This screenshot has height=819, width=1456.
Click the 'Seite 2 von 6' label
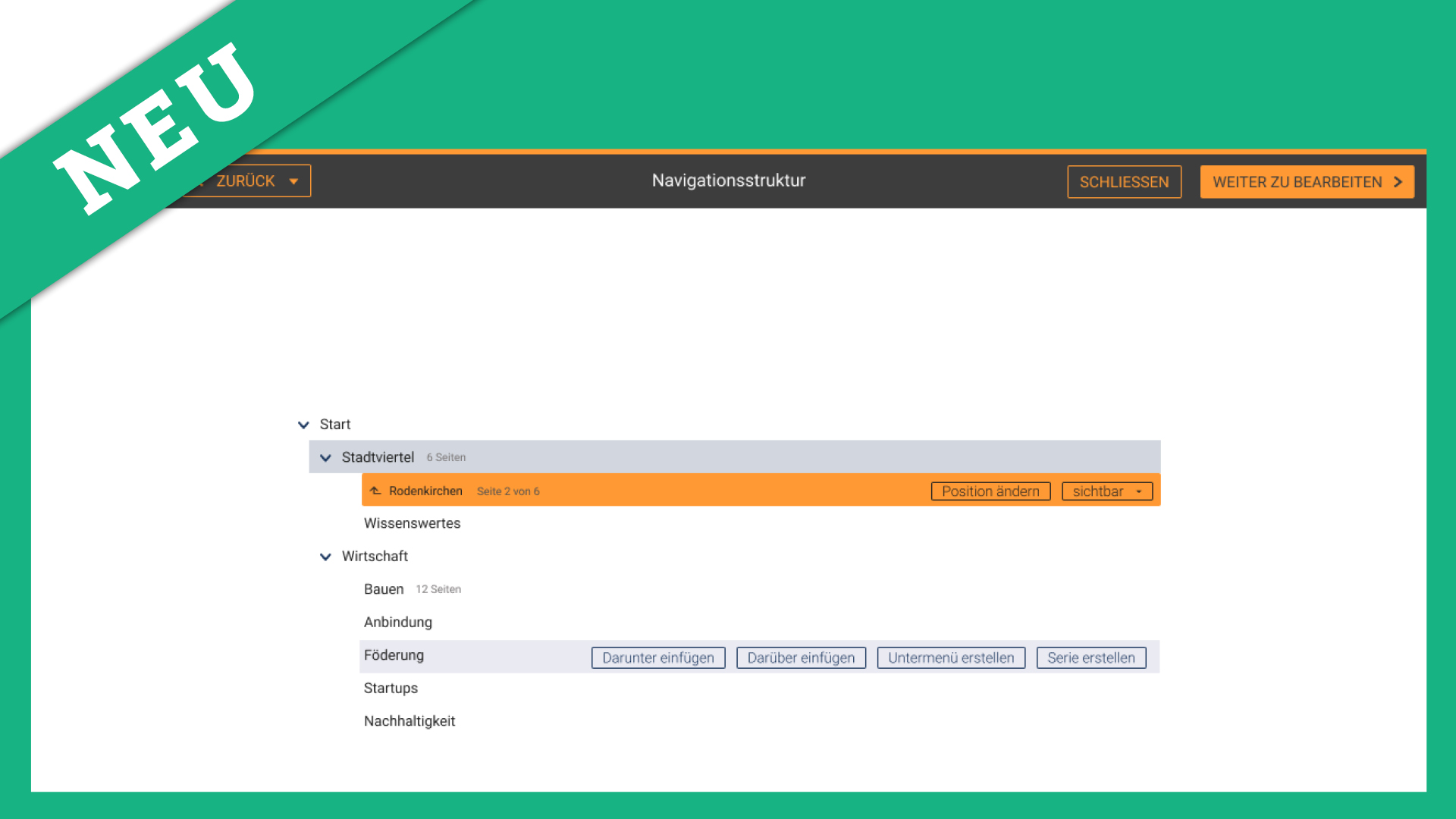(508, 491)
